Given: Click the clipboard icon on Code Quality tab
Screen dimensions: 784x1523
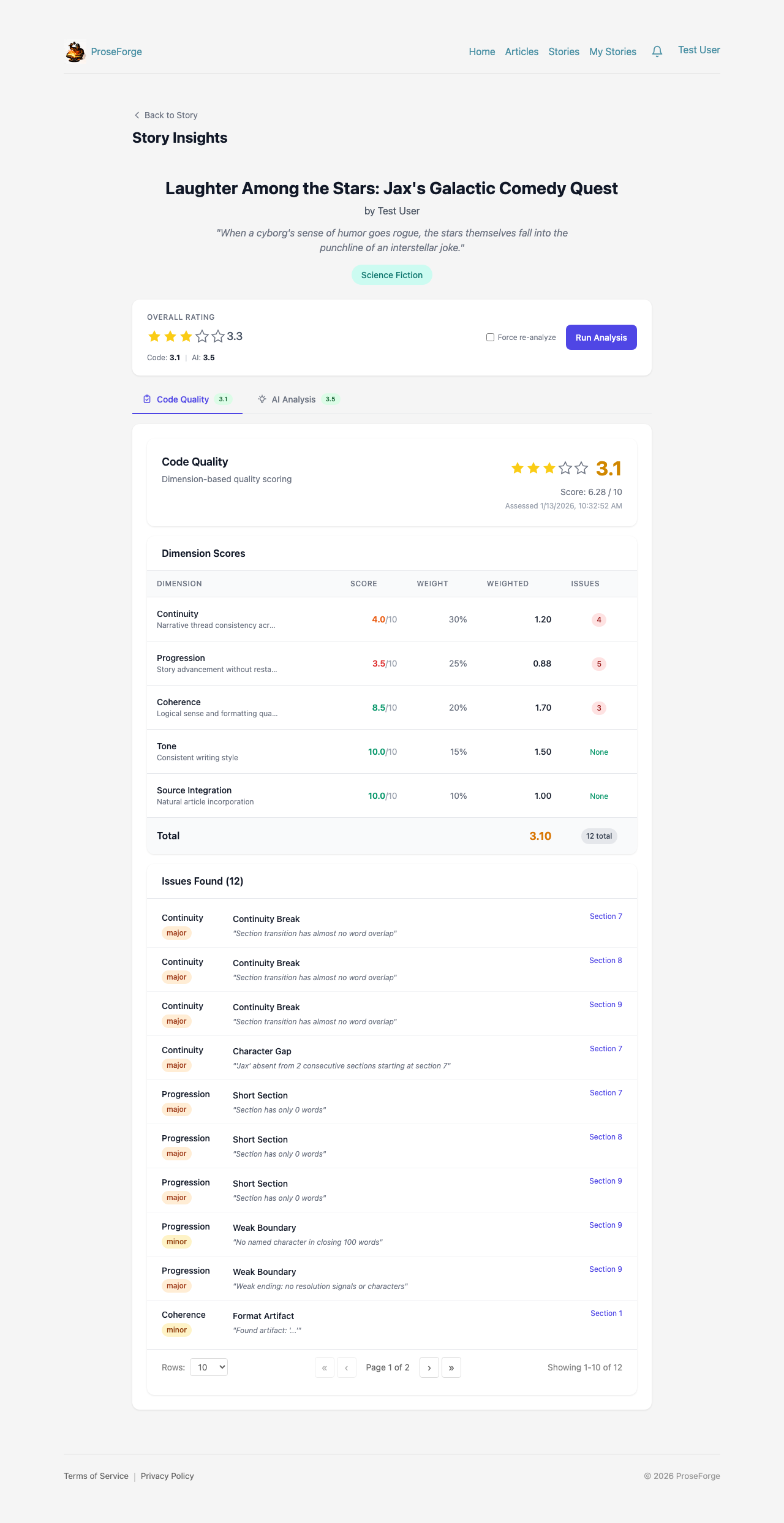Looking at the screenshot, I should click(147, 399).
